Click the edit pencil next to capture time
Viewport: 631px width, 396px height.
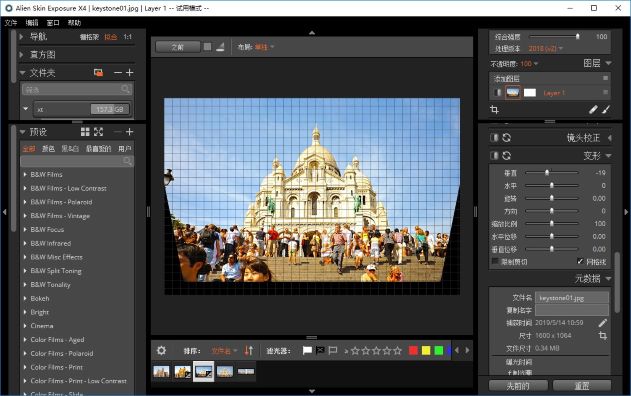tap(602, 323)
